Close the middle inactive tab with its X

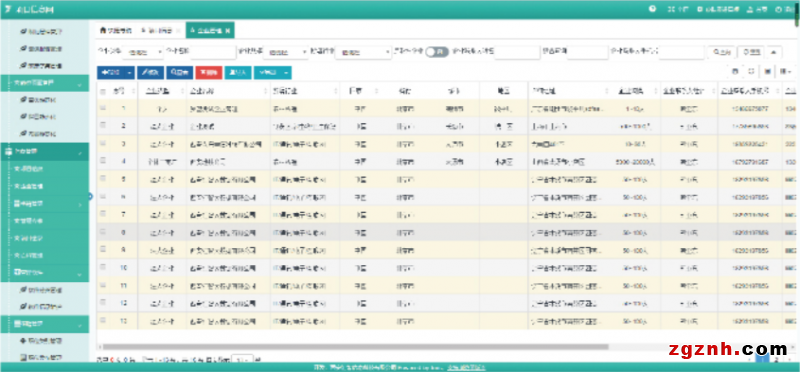tap(178, 31)
